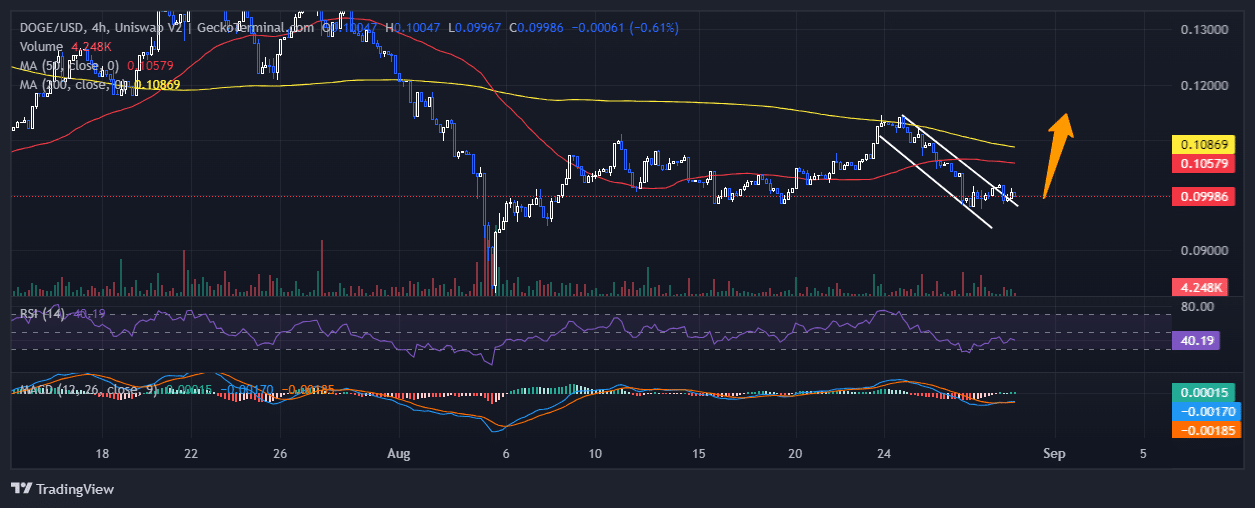Click the TradingView logo icon
The height and width of the screenshot is (508, 1255).
pyautogui.click(x=21, y=489)
